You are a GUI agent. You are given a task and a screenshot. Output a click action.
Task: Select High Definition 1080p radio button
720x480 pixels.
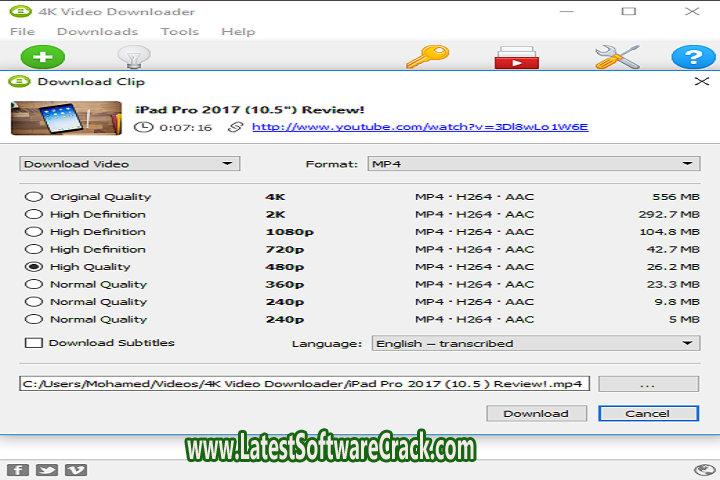tap(33, 232)
